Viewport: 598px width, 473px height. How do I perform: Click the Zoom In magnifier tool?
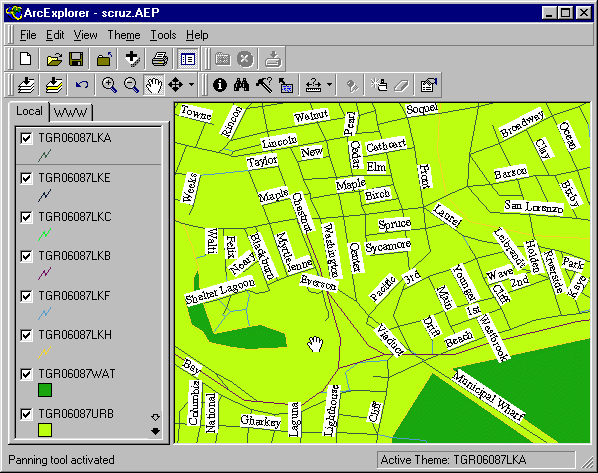(x=109, y=85)
